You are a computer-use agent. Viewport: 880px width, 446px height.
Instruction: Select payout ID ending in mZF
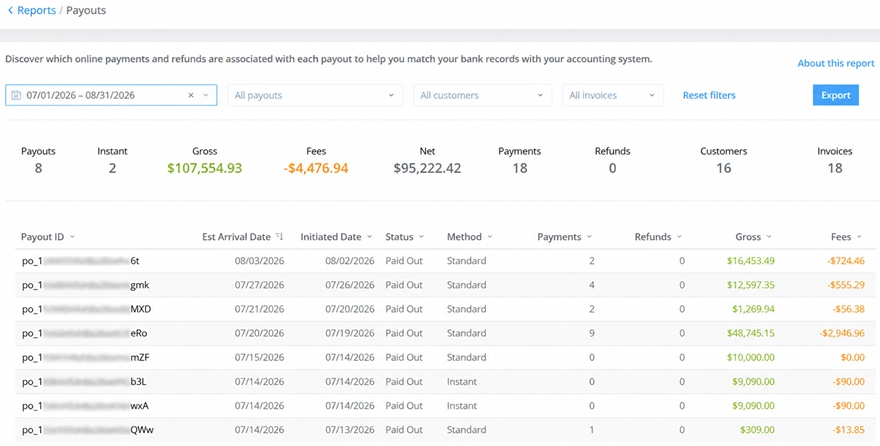(x=85, y=357)
